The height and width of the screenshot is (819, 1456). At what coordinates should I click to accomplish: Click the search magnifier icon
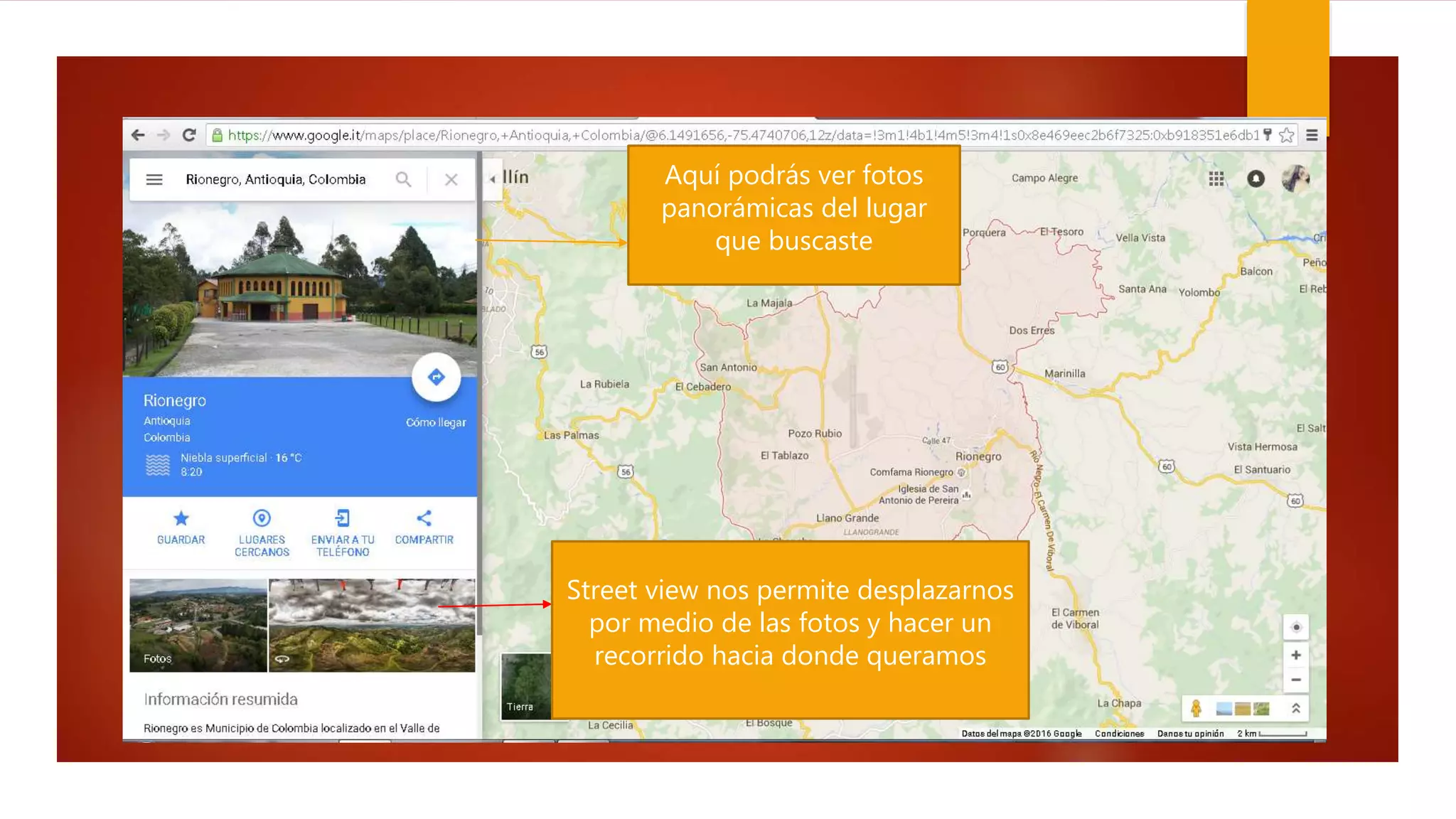click(x=403, y=180)
